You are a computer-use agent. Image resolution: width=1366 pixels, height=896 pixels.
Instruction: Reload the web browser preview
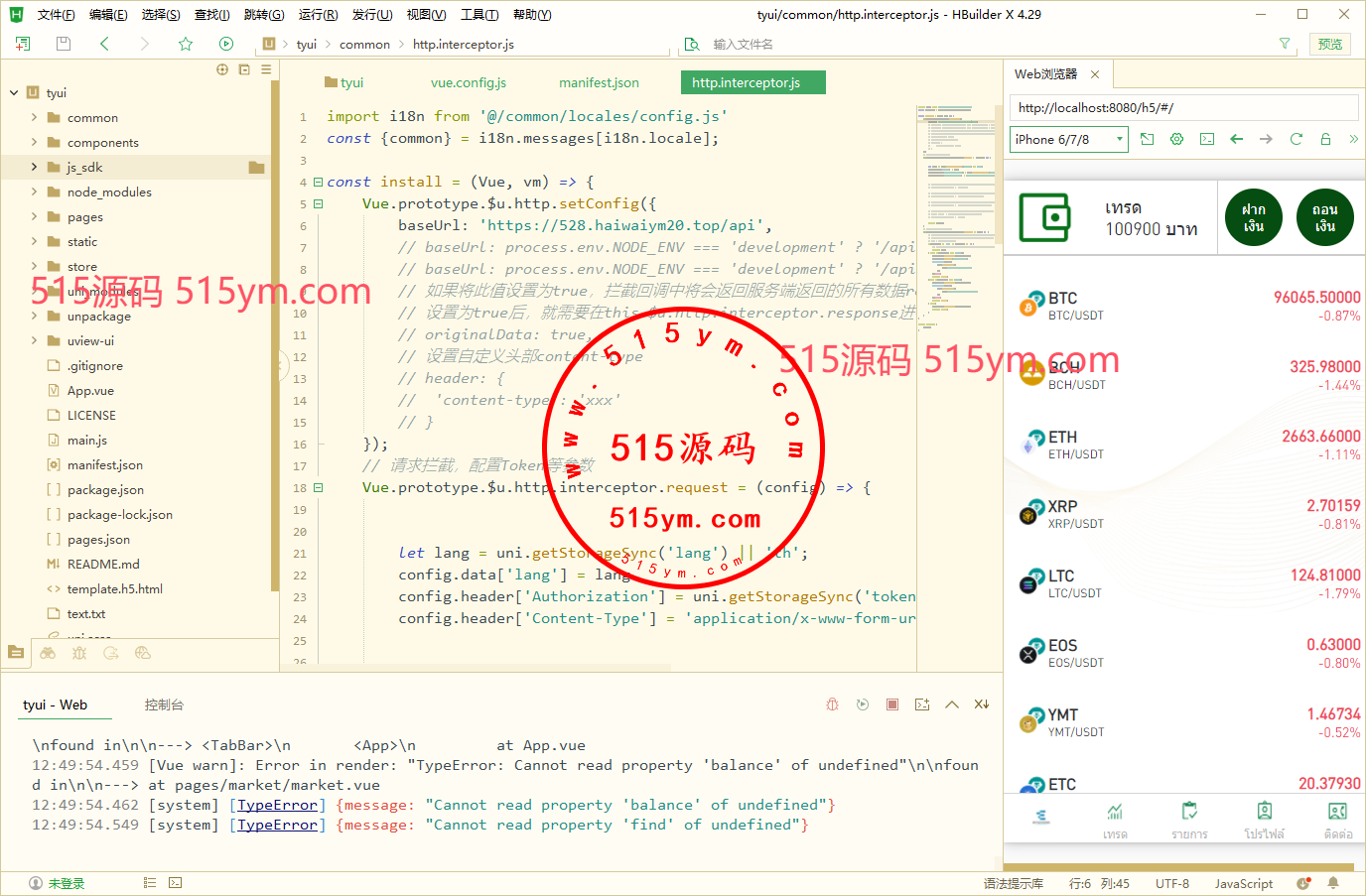1296,139
